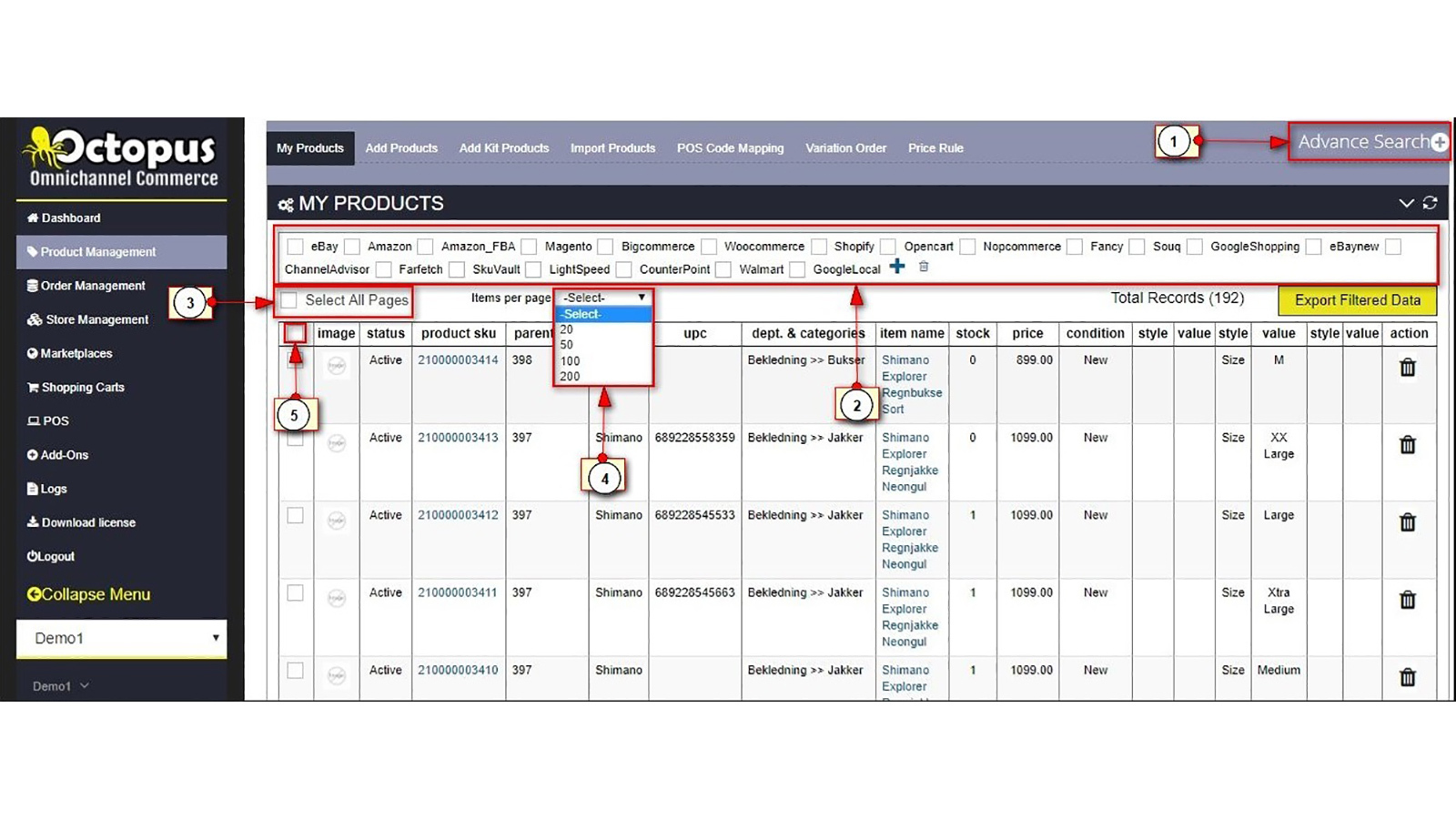Toggle the select-all checkbox in table header
The image size is (1456, 819).
point(295,333)
